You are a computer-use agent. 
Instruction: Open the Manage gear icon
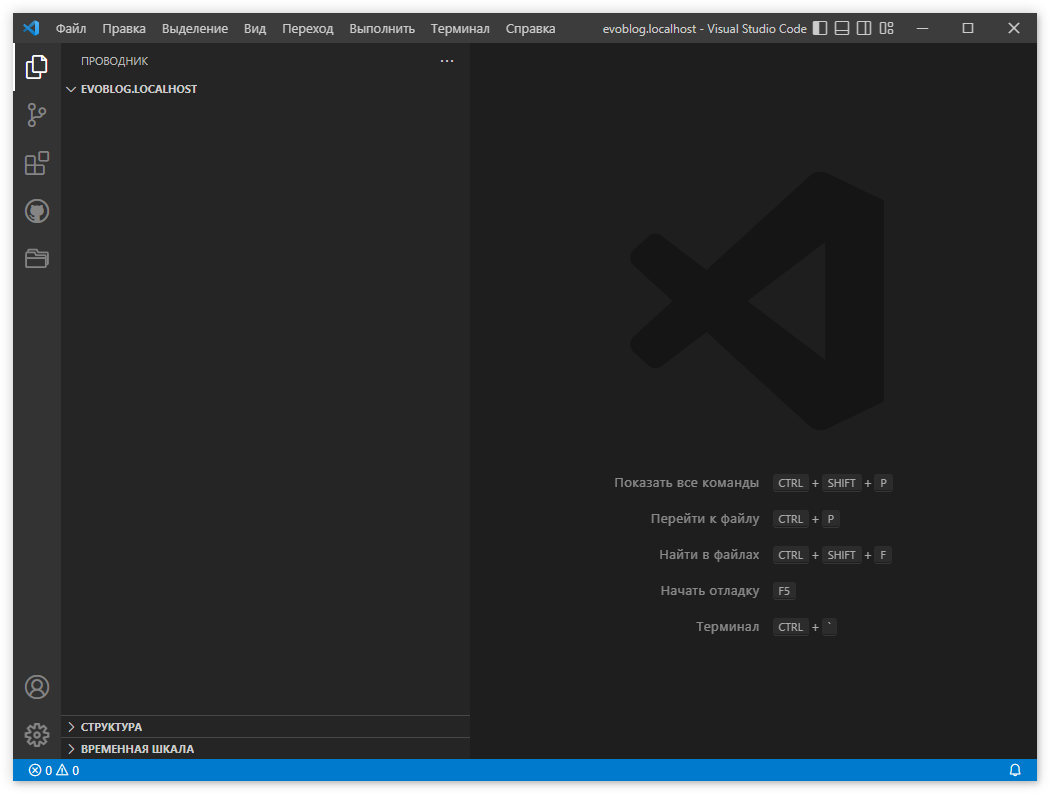coord(36,734)
